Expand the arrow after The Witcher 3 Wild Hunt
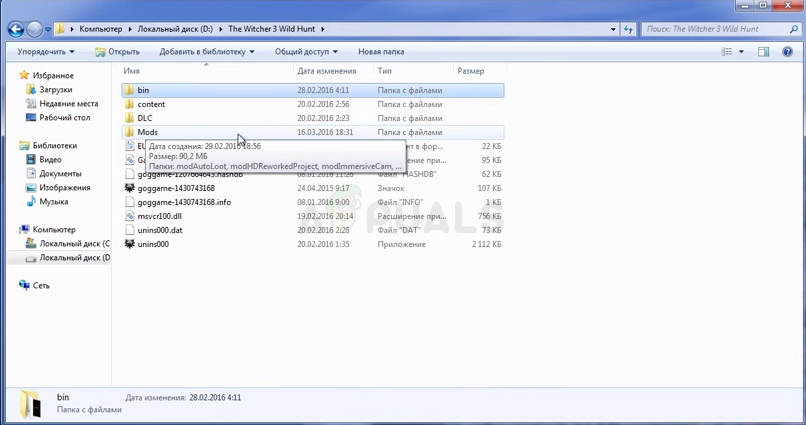This screenshot has width=806, height=425. click(x=323, y=29)
